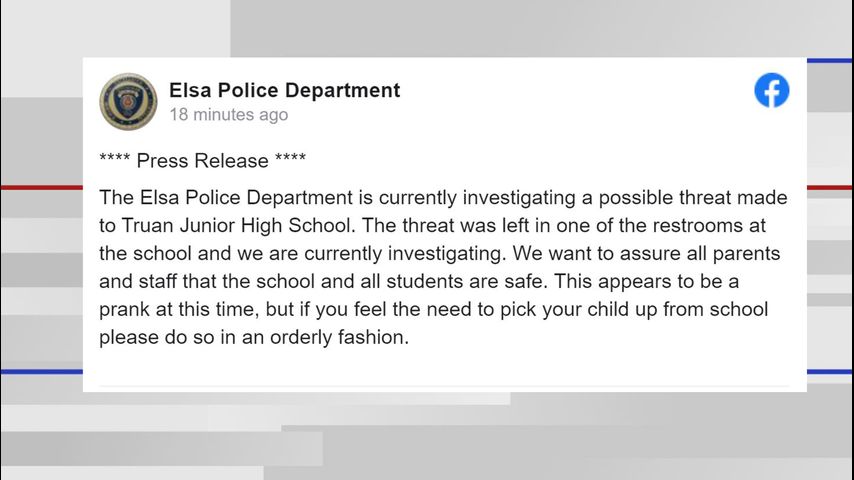This screenshot has width=854, height=480.
Task: Click the words "possible threat" in the post
Action: (656, 198)
